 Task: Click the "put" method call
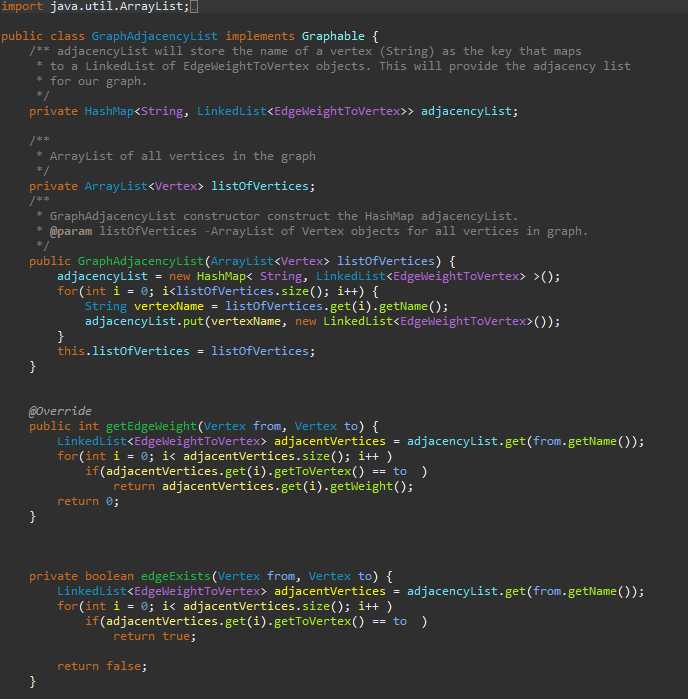[x=193, y=321]
